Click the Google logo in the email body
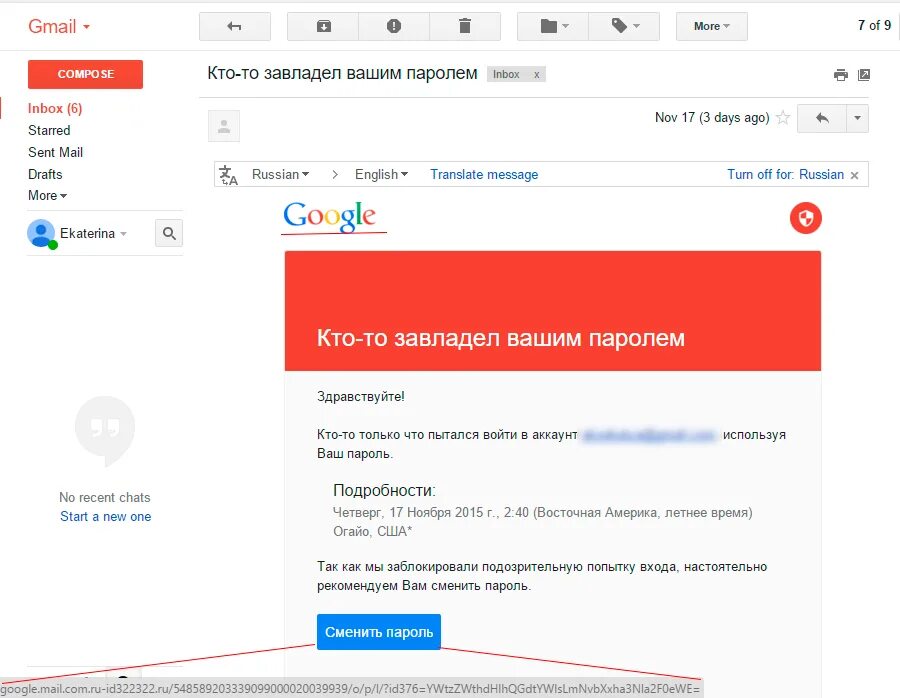The image size is (900, 698). pyautogui.click(x=329, y=216)
